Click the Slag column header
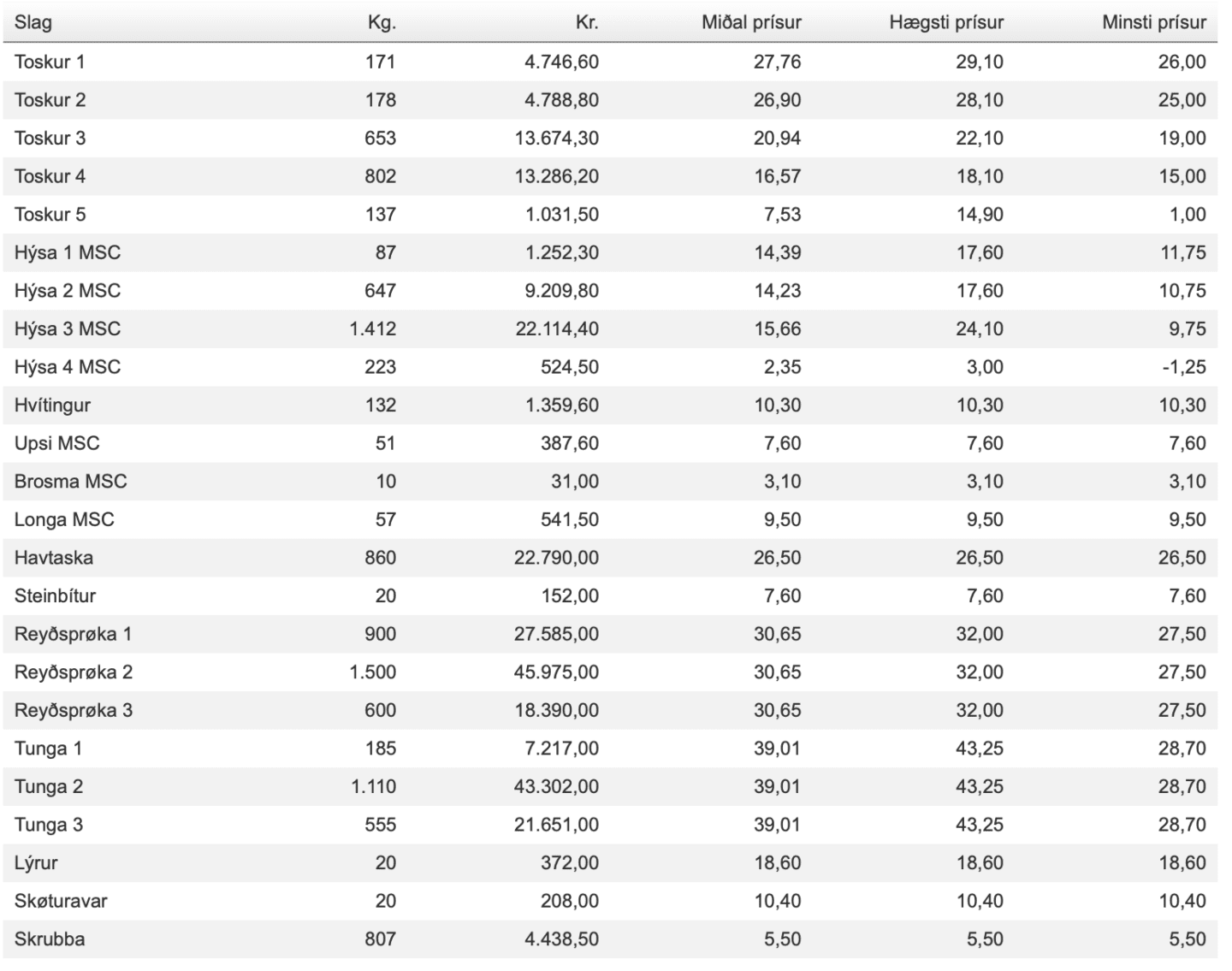Image resolution: width=1232 pixels, height=971 pixels. [x=33, y=22]
